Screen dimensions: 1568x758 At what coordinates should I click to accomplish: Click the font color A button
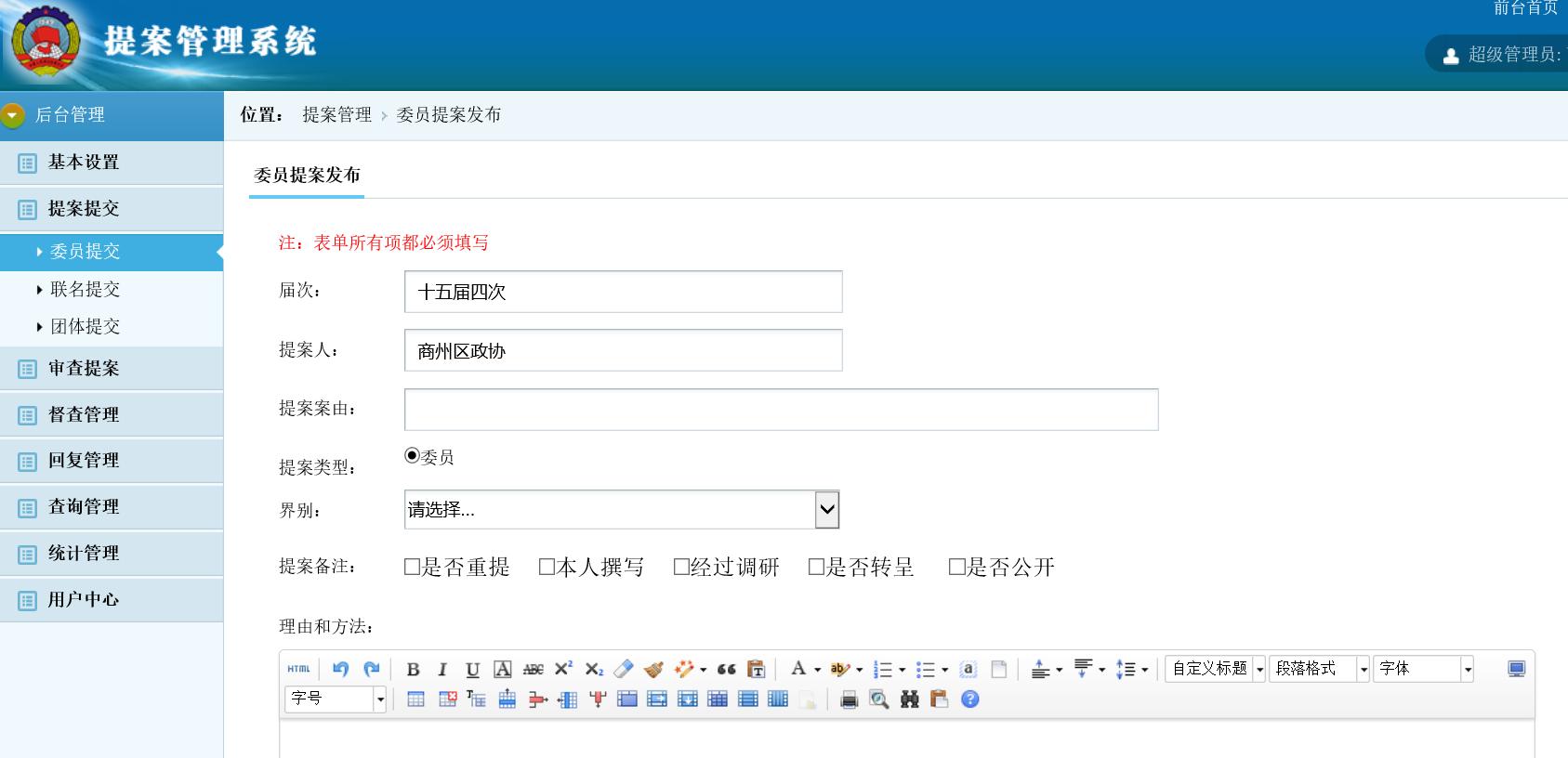tap(798, 669)
